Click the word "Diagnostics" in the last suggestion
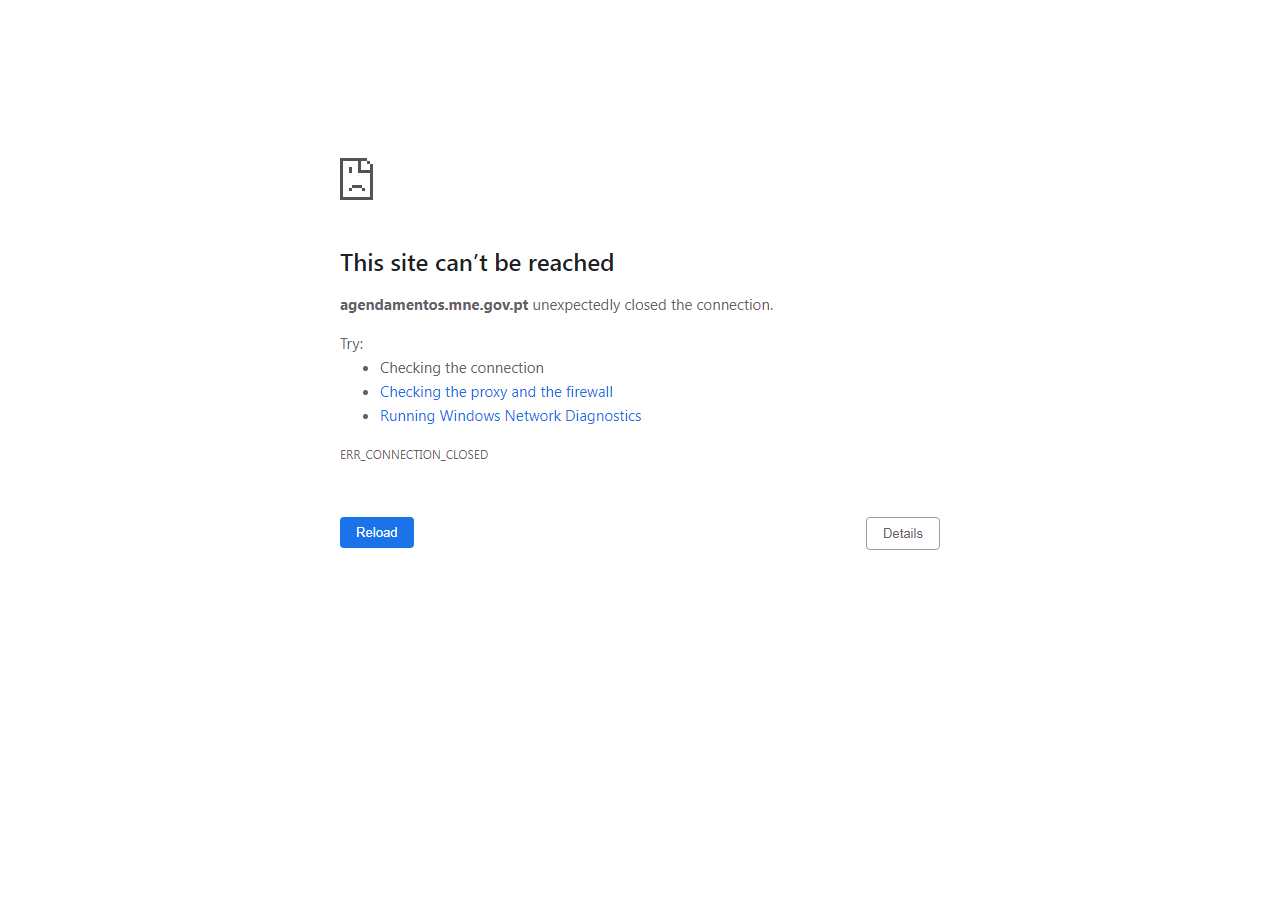 pyautogui.click(x=603, y=416)
